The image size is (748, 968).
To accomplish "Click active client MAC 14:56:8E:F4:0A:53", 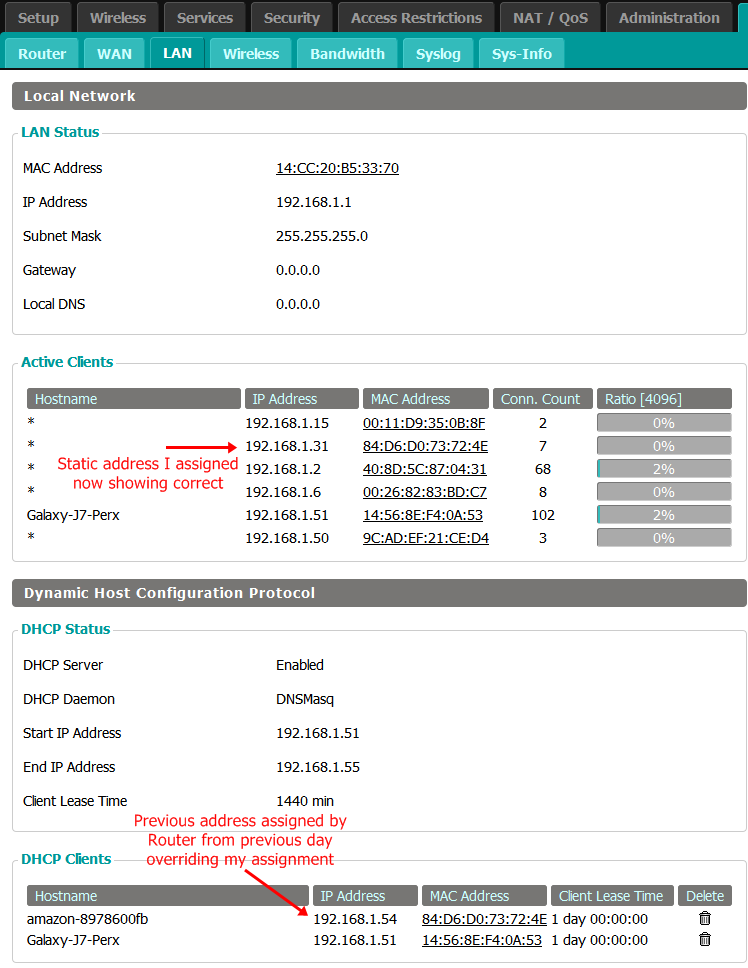I will tap(423, 515).
